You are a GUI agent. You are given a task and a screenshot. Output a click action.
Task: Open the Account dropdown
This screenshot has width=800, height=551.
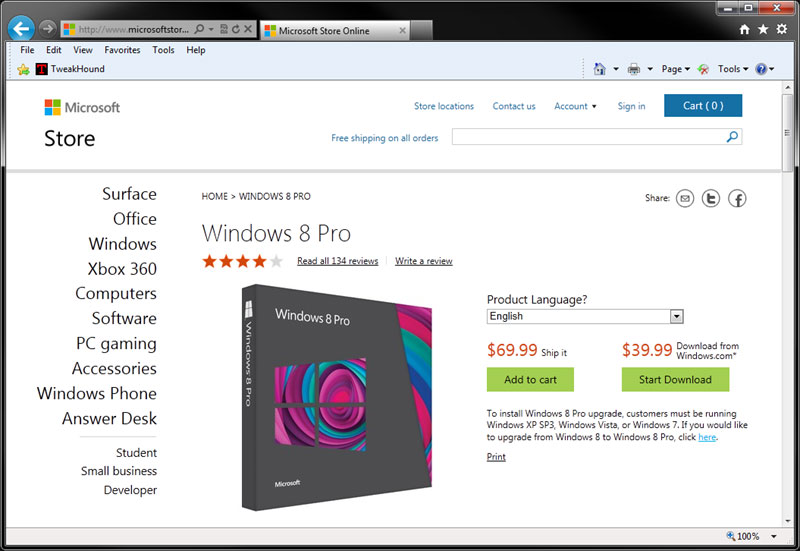[x=575, y=106]
